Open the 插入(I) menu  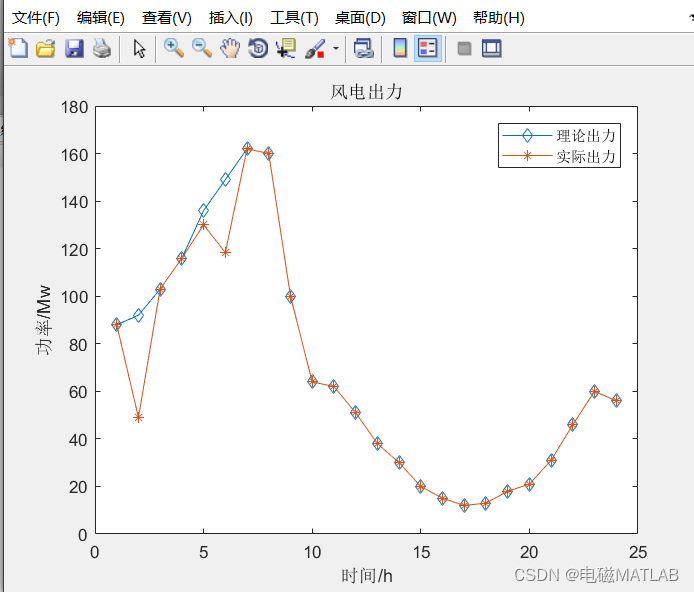tap(231, 18)
